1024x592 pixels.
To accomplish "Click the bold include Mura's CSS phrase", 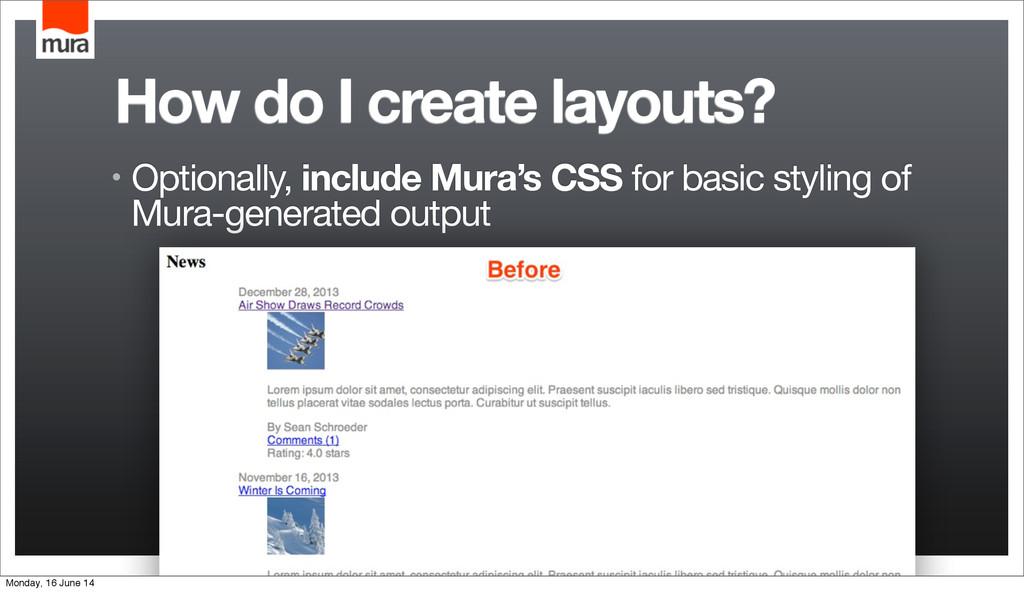I will coord(462,178).
